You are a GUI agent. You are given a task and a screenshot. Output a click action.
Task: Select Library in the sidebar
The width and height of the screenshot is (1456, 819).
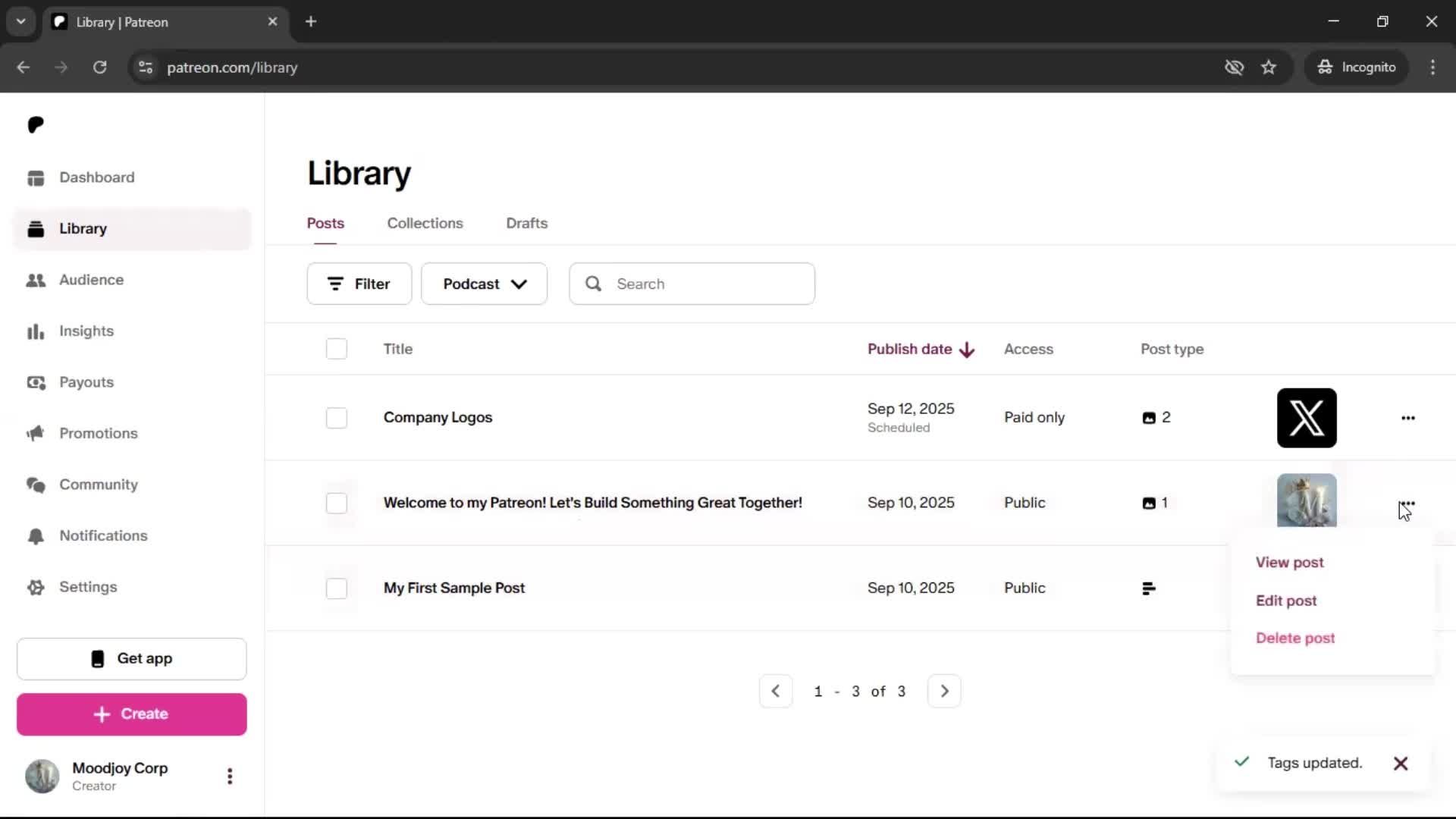coord(132,229)
